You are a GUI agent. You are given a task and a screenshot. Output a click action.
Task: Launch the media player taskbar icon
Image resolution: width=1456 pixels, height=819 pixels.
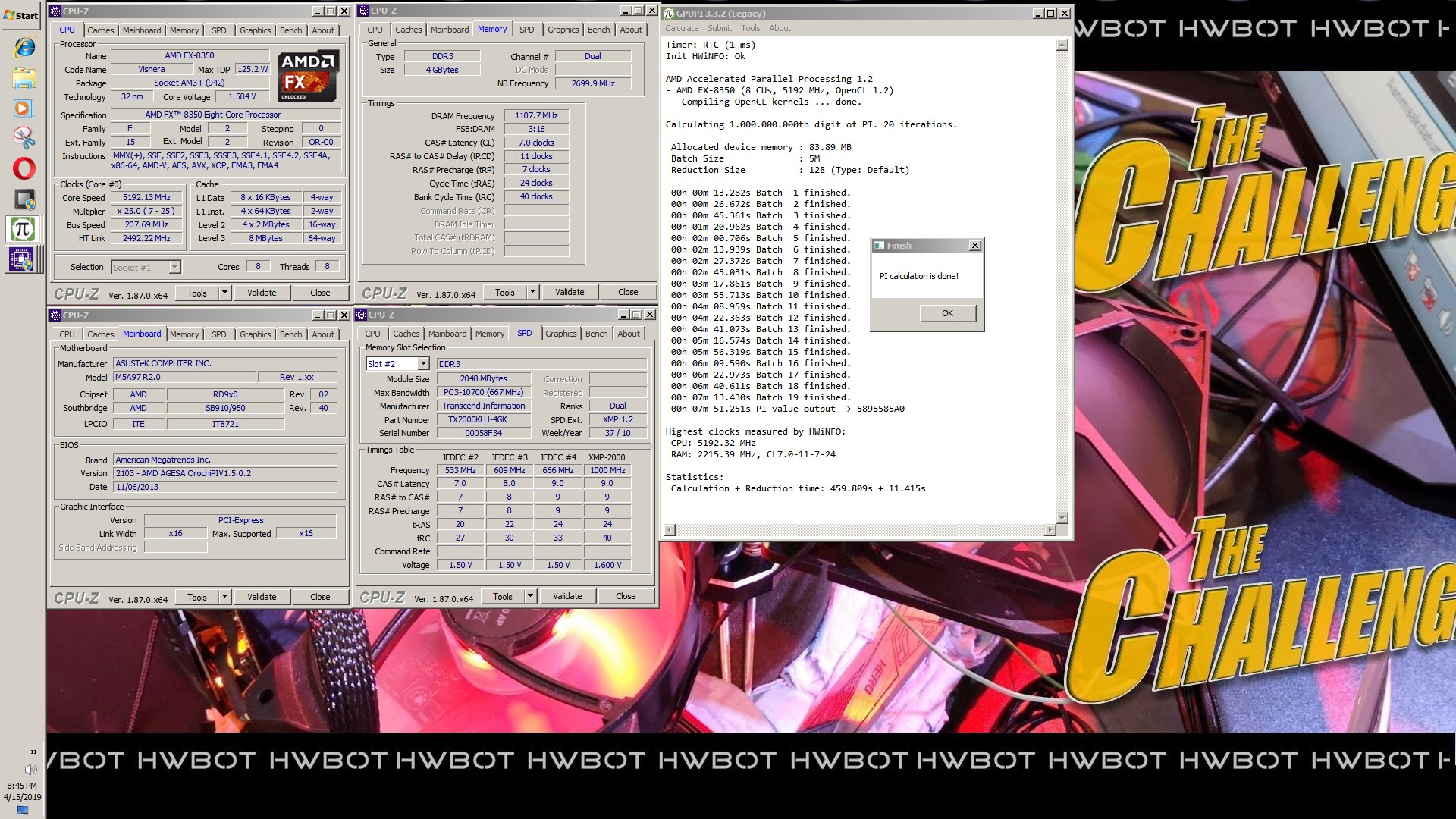click(24, 108)
